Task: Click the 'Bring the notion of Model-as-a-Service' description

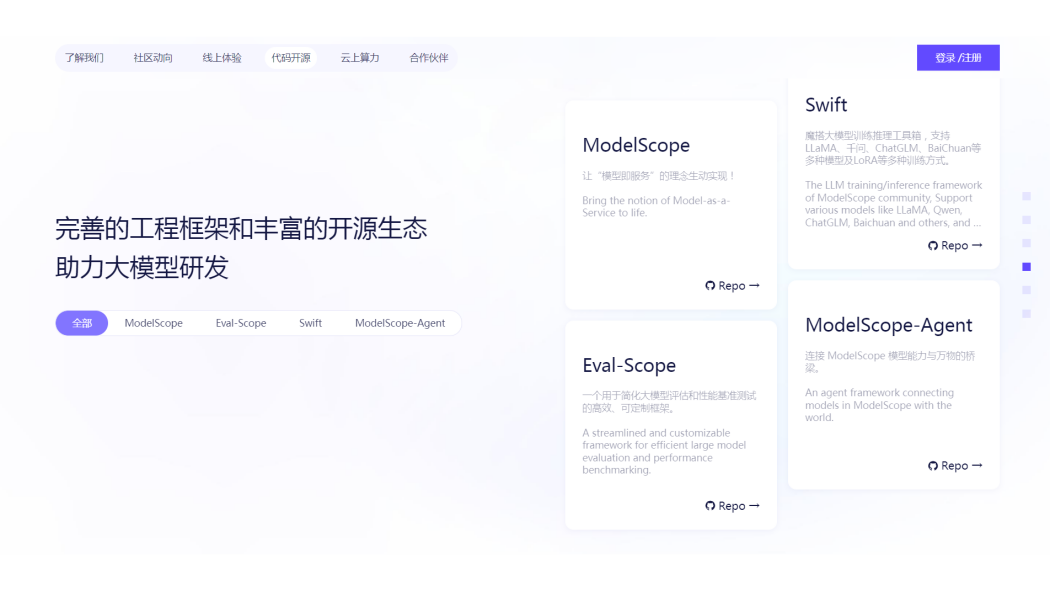Action: click(656, 207)
